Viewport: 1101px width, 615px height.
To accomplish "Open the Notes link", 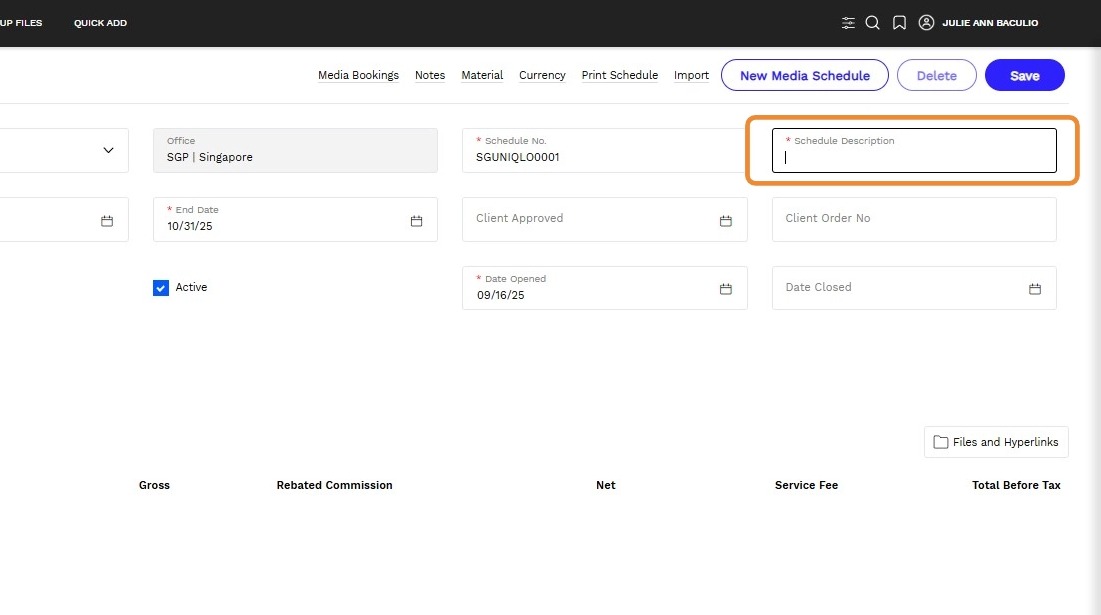I will point(430,75).
